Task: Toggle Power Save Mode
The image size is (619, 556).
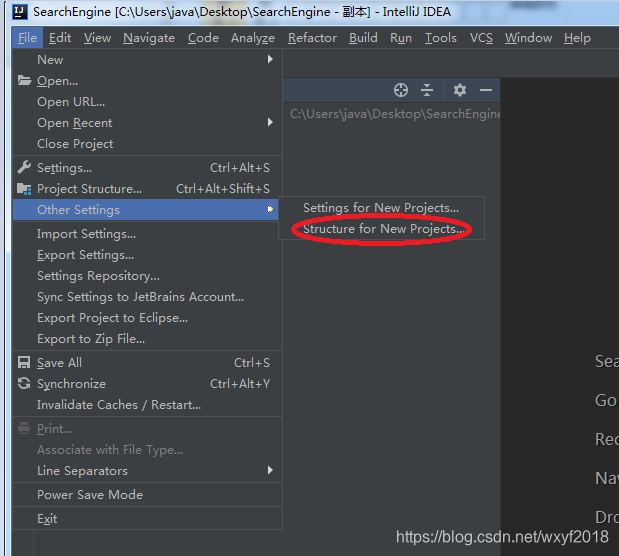Action: (147, 494)
